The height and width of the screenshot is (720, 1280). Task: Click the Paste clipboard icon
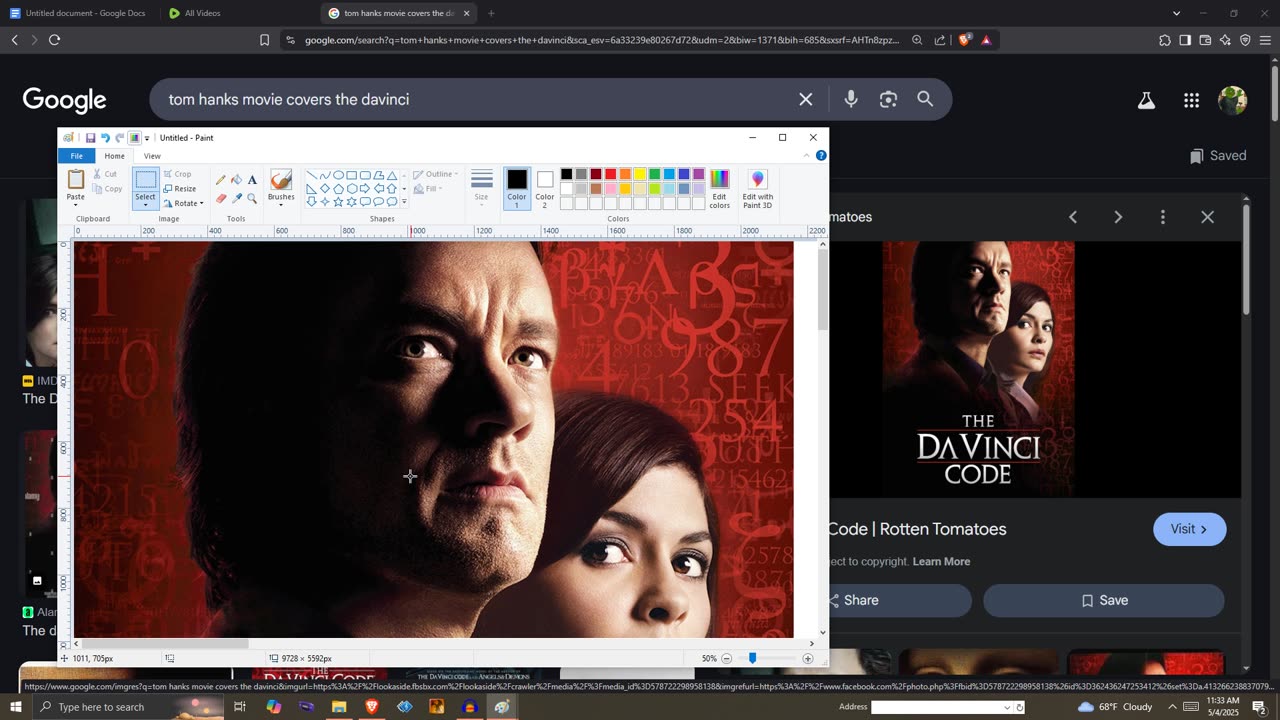pyautogui.click(x=76, y=179)
